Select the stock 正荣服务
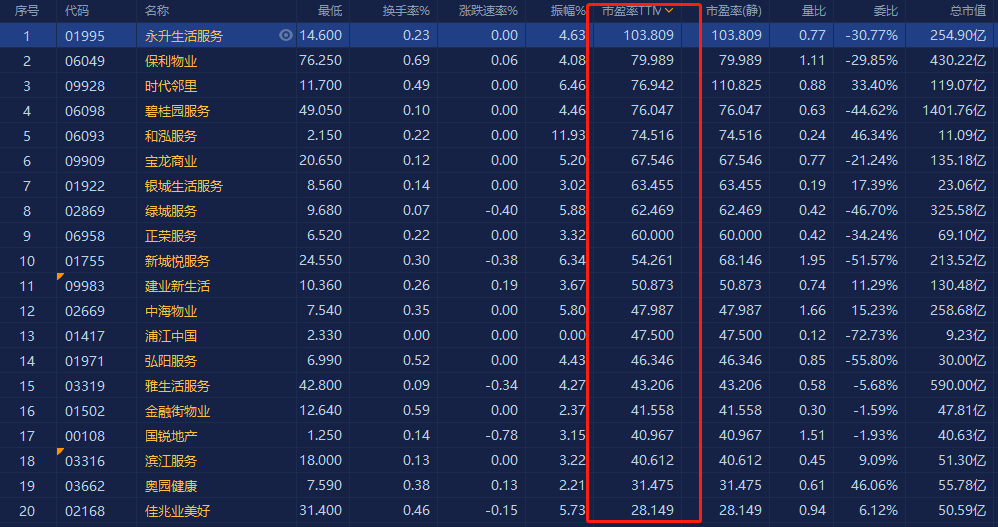This screenshot has height=527, width=998. pyautogui.click(x=171, y=236)
